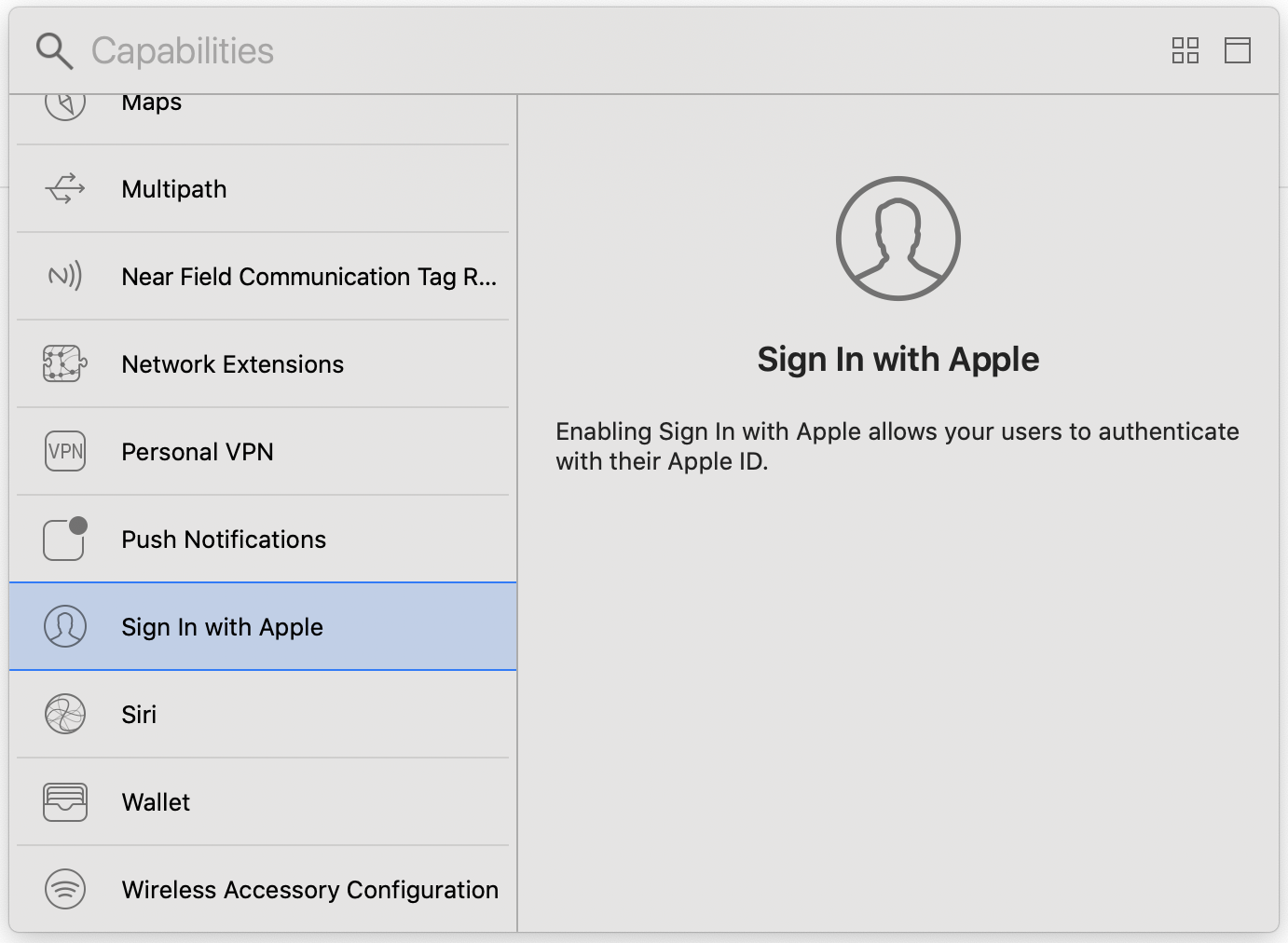Select Wireless Accessory Configuration capability
Screen dimensions: 1288x943
(263, 889)
